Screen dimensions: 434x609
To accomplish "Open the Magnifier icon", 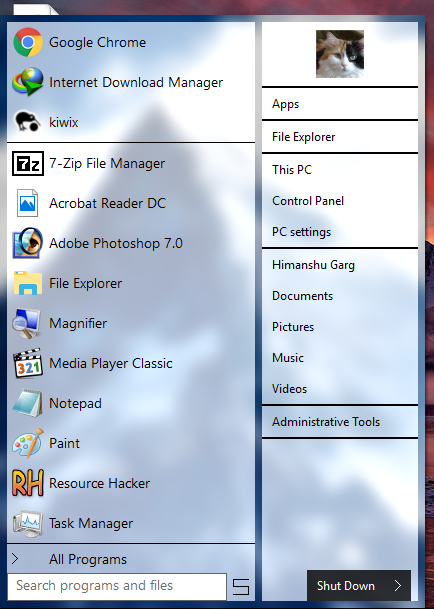I will (x=28, y=323).
